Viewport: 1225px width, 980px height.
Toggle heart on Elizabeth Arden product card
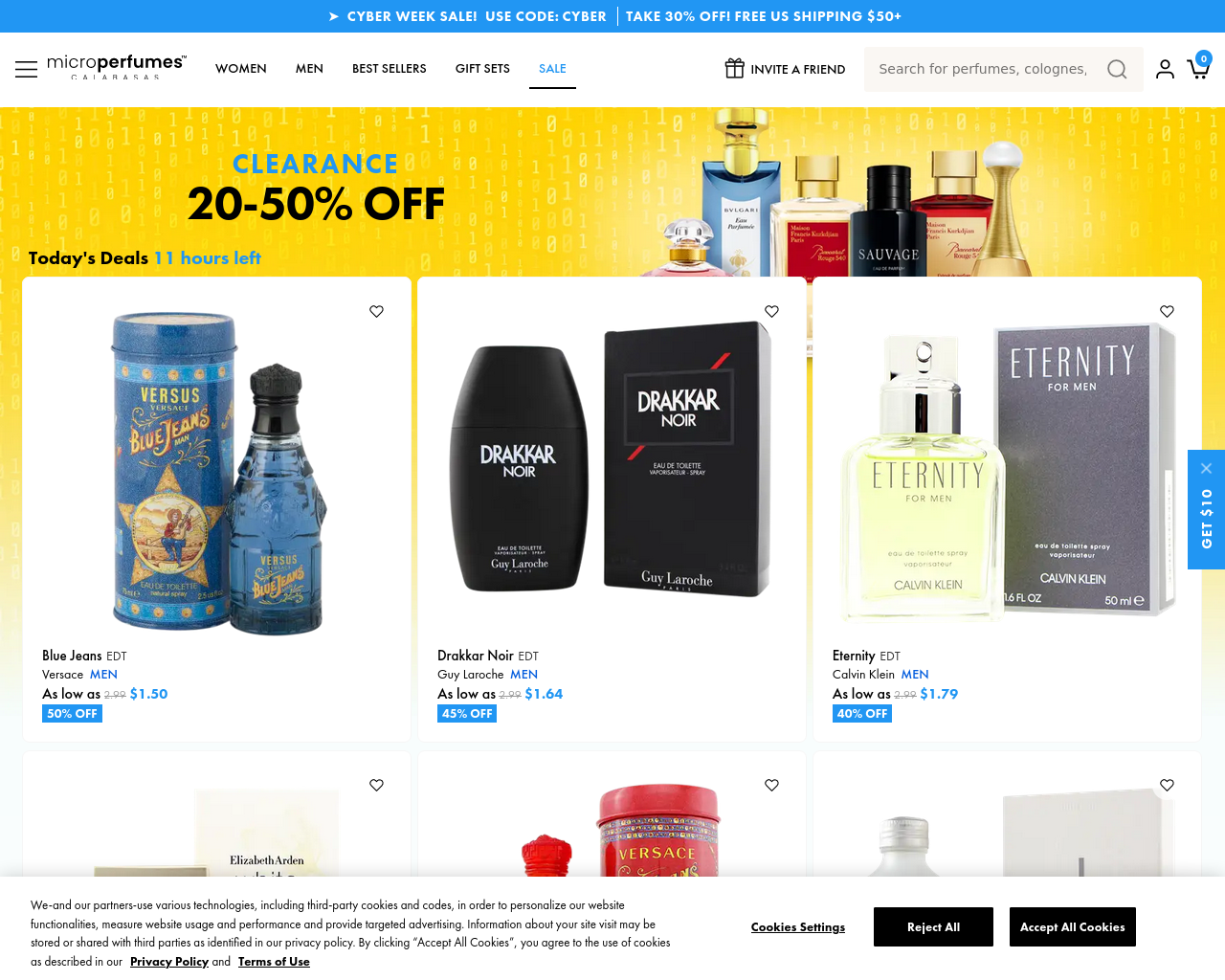pos(376,785)
